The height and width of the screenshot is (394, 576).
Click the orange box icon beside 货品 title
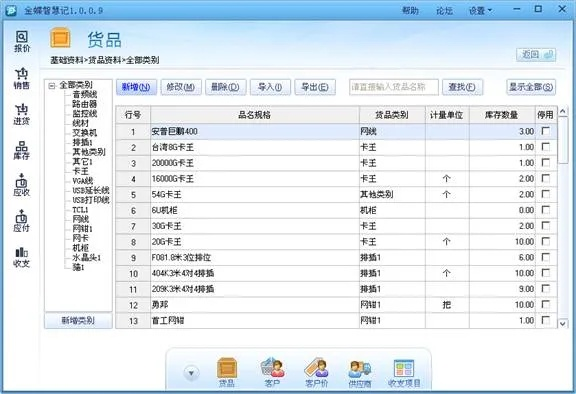(60, 38)
